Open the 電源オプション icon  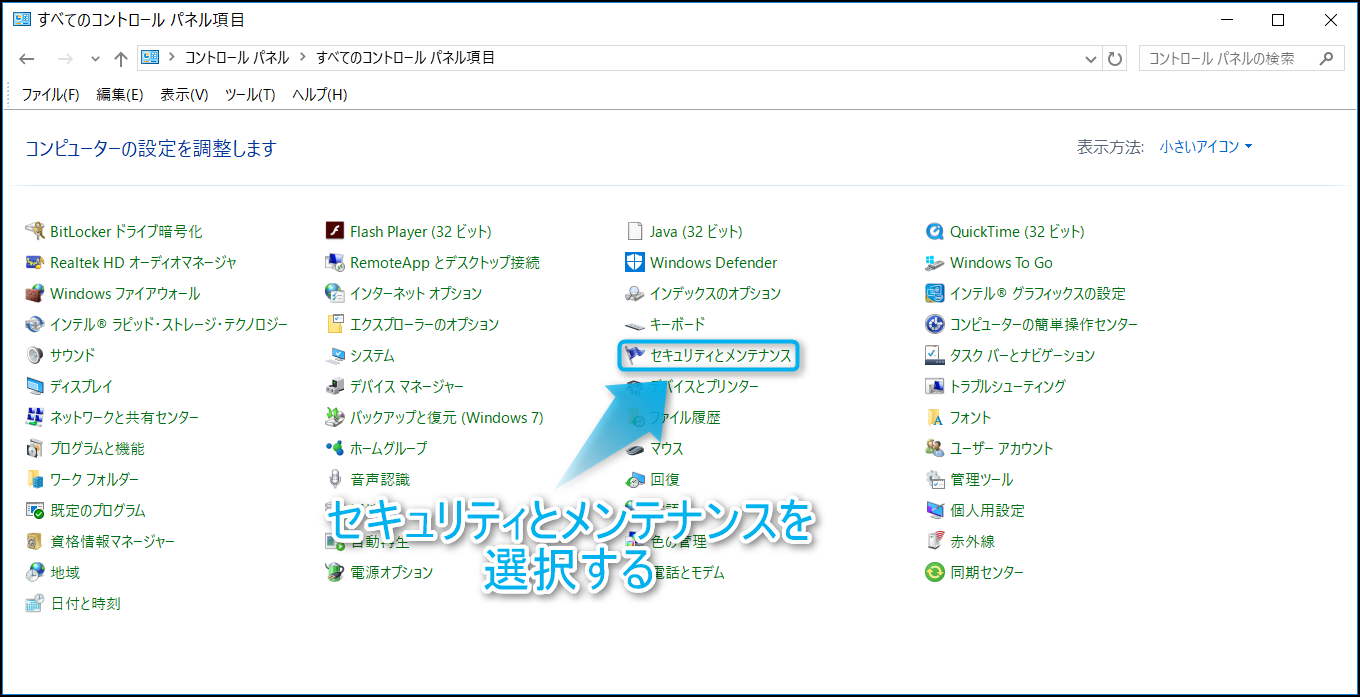point(335,573)
